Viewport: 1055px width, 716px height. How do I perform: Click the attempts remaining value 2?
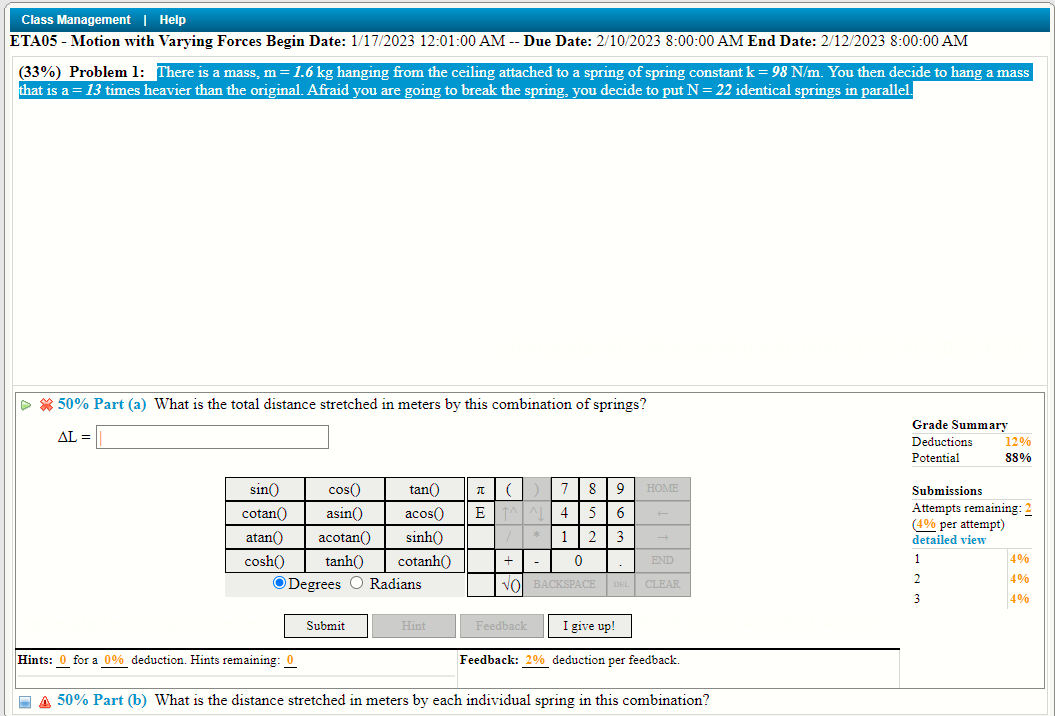coord(1028,509)
